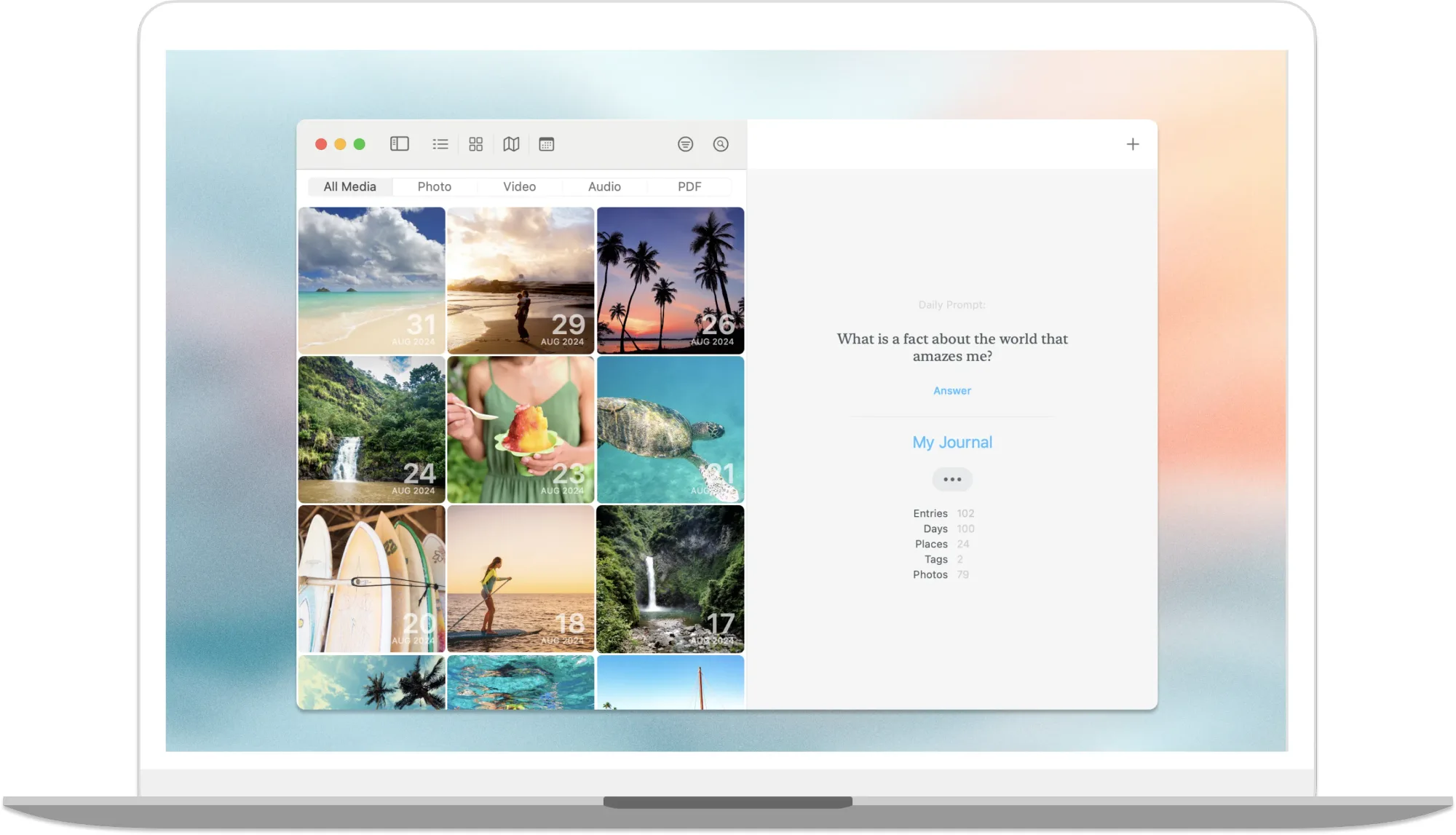
Task: Minimize the window with yellow button
Action: pyautogui.click(x=340, y=144)
